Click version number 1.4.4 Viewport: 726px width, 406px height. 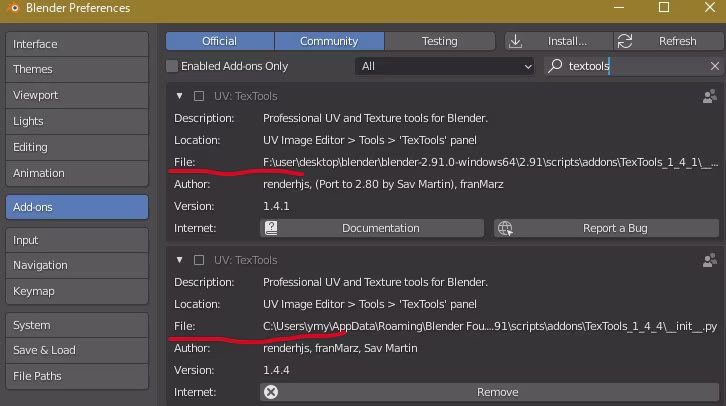click(x=276, y=370)
